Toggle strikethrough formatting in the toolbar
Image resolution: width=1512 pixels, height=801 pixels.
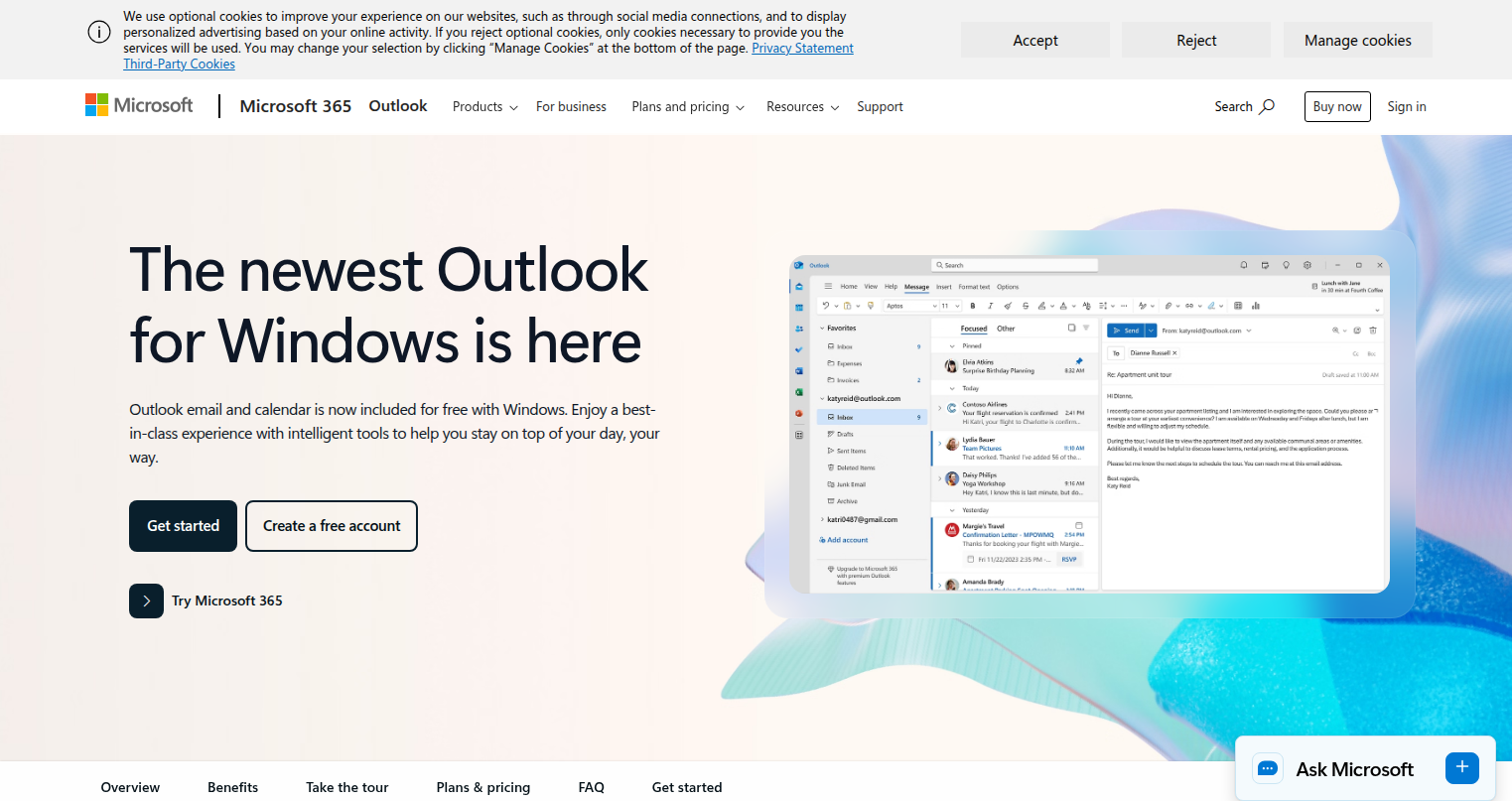pos(1026,306)
